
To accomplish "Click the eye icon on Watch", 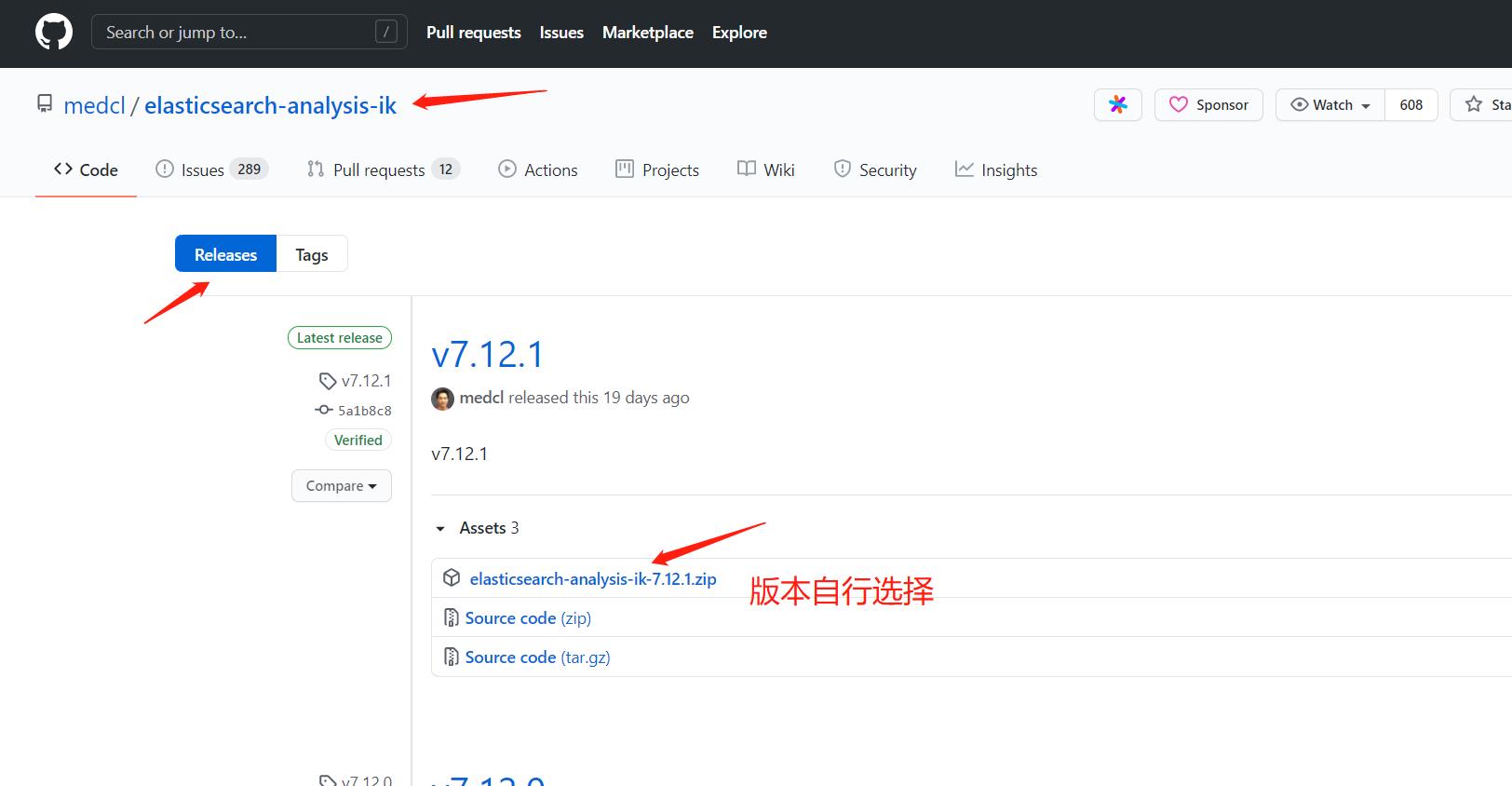I will (x=1299, y=104).
